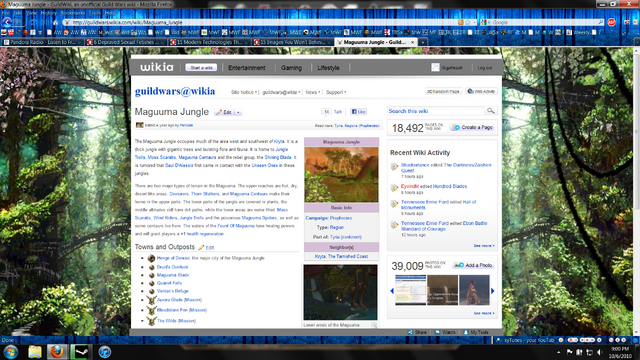Image resolution: width=640 pixels, height=360 pixels.
Task: Click the Firefox home toolbar icon
Action: pyautogui.click(x=56, y=22)
